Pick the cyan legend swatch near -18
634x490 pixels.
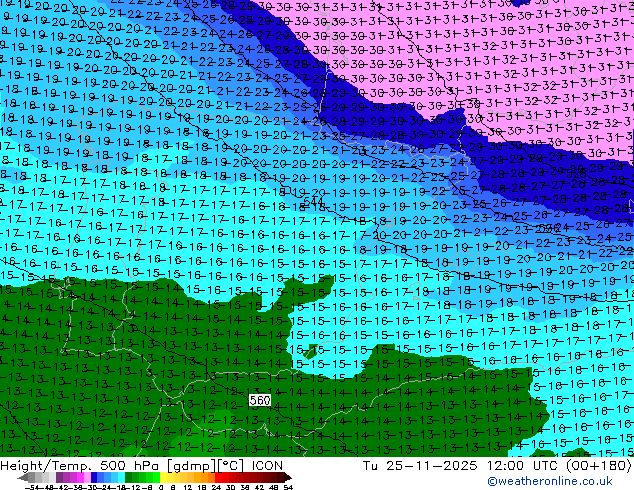(x=121, y=477)
